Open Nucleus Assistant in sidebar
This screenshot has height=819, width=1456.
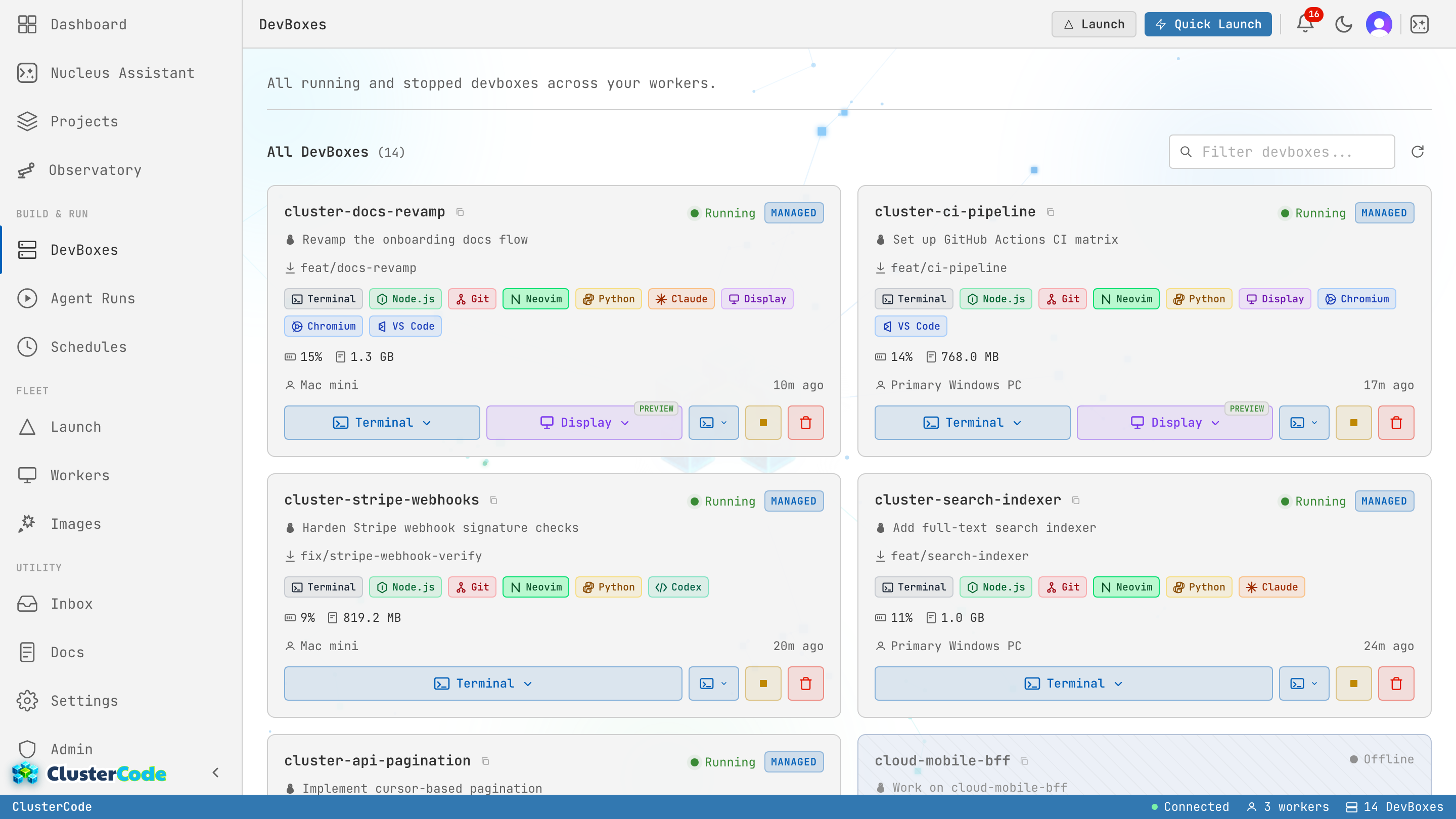(121, 73)
